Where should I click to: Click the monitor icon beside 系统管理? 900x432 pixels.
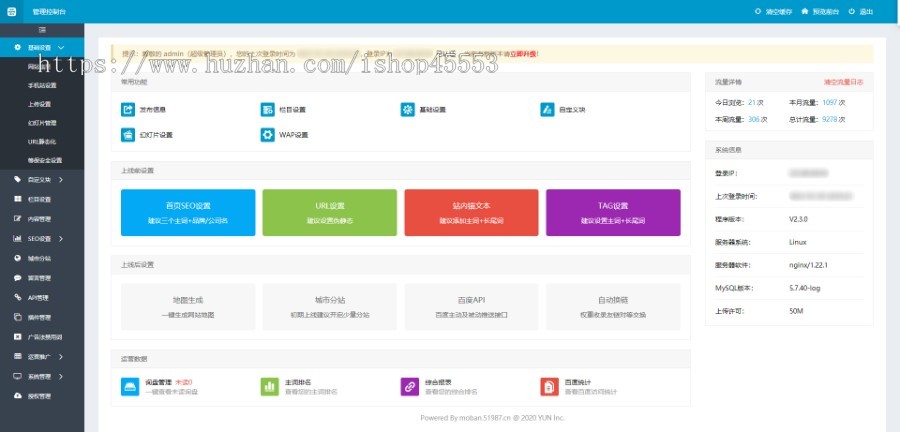tap(17, 376)
